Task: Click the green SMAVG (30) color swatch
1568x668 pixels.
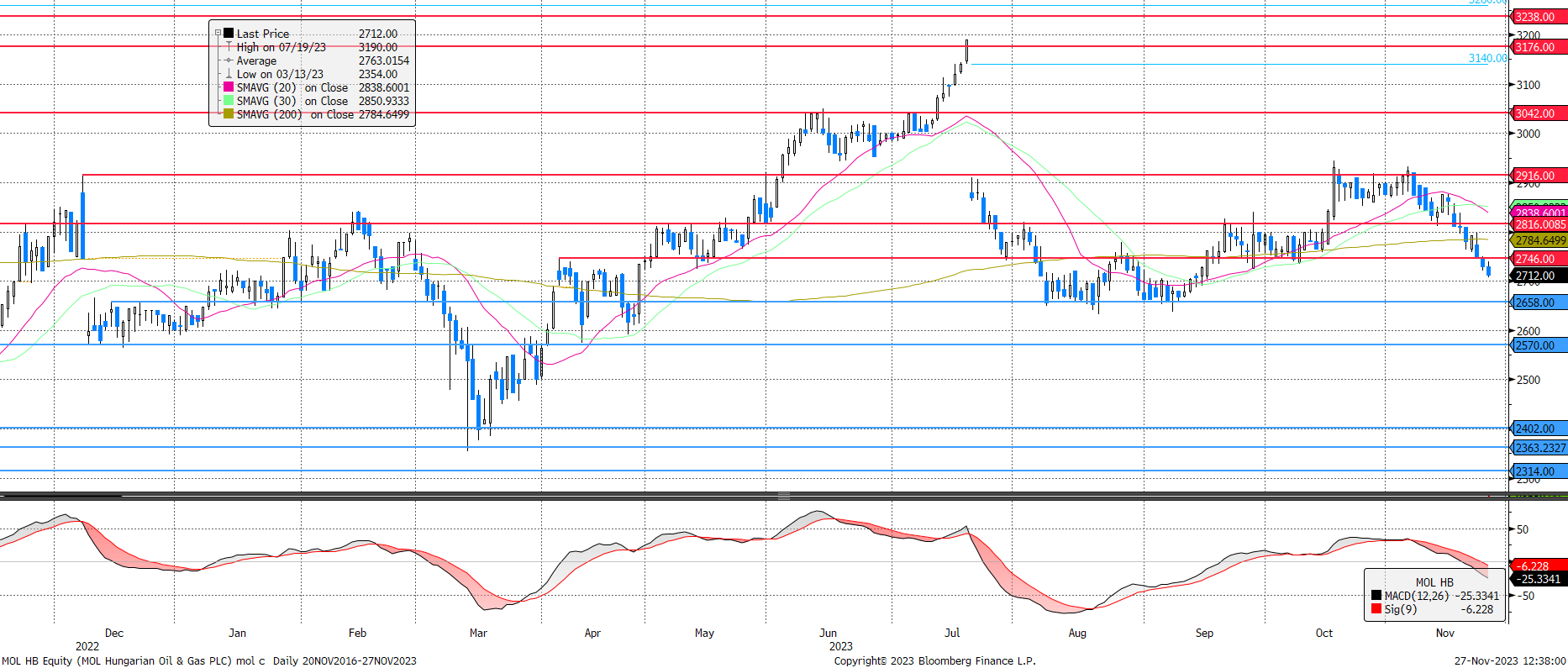Action: point(229,101)
